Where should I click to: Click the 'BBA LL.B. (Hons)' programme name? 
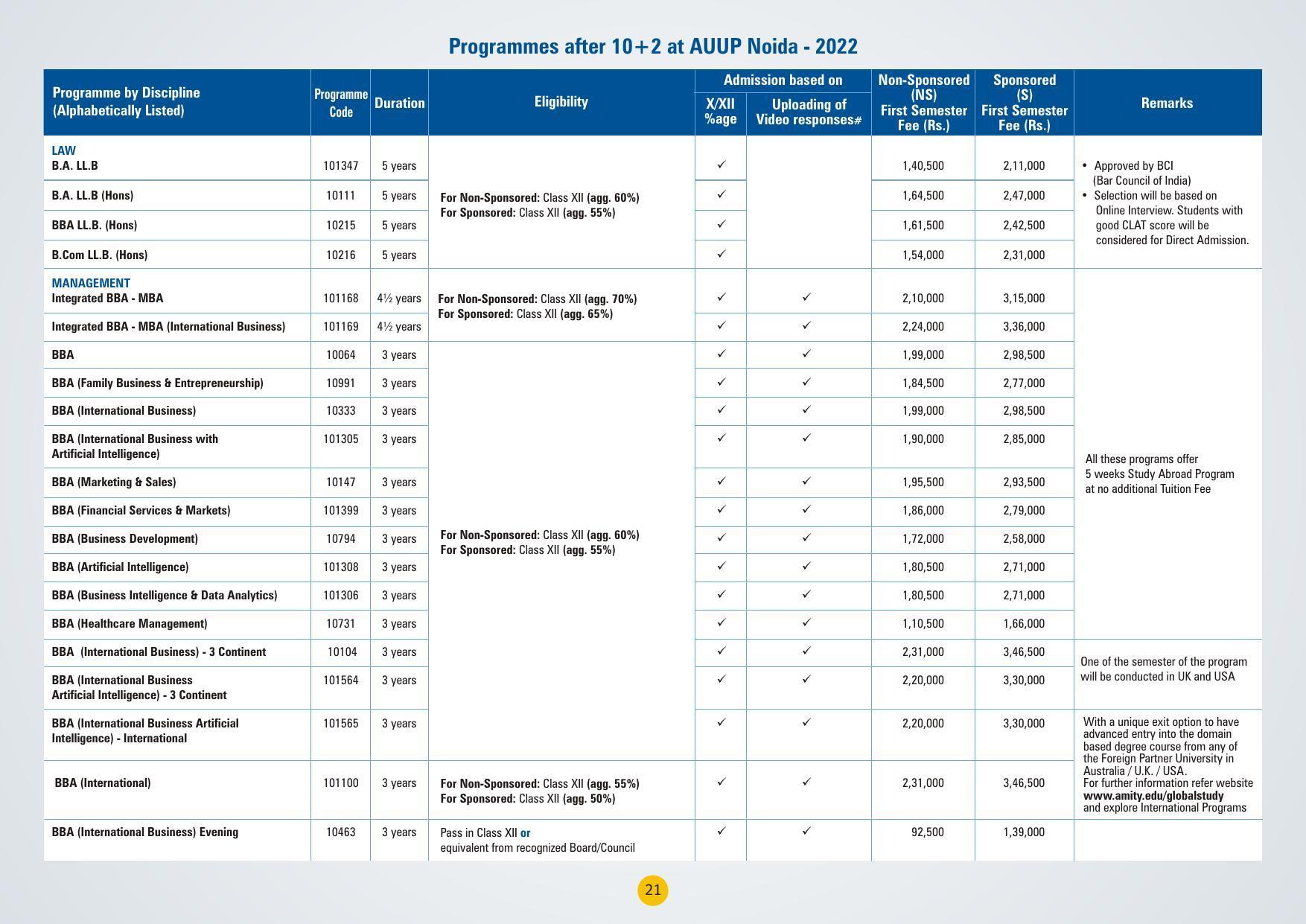pyautogui.click(x=95, y=225)
